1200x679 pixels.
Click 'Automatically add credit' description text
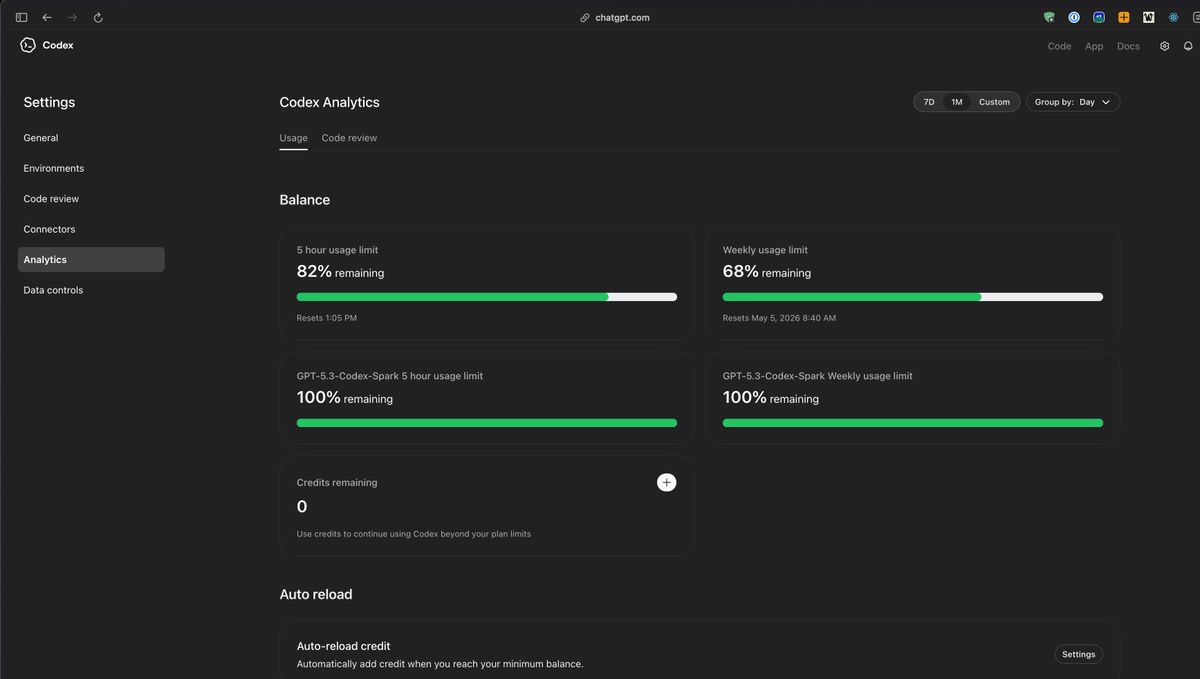[x=440, y=664]
